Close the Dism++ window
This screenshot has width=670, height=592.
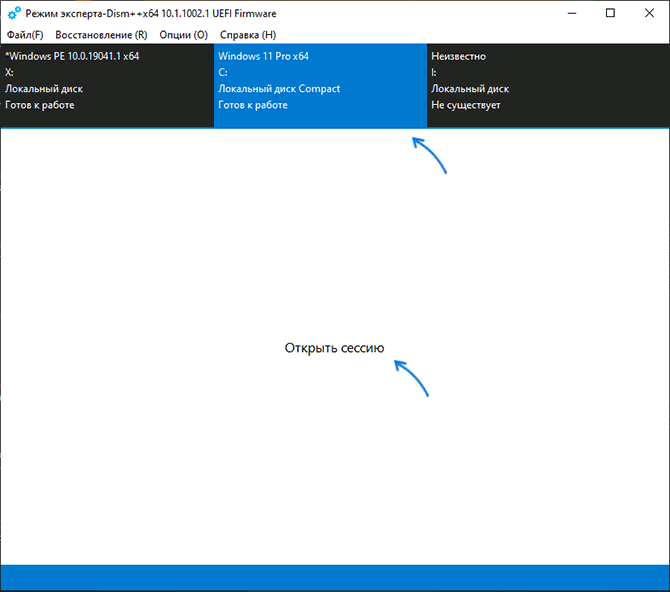click(648, 14)
